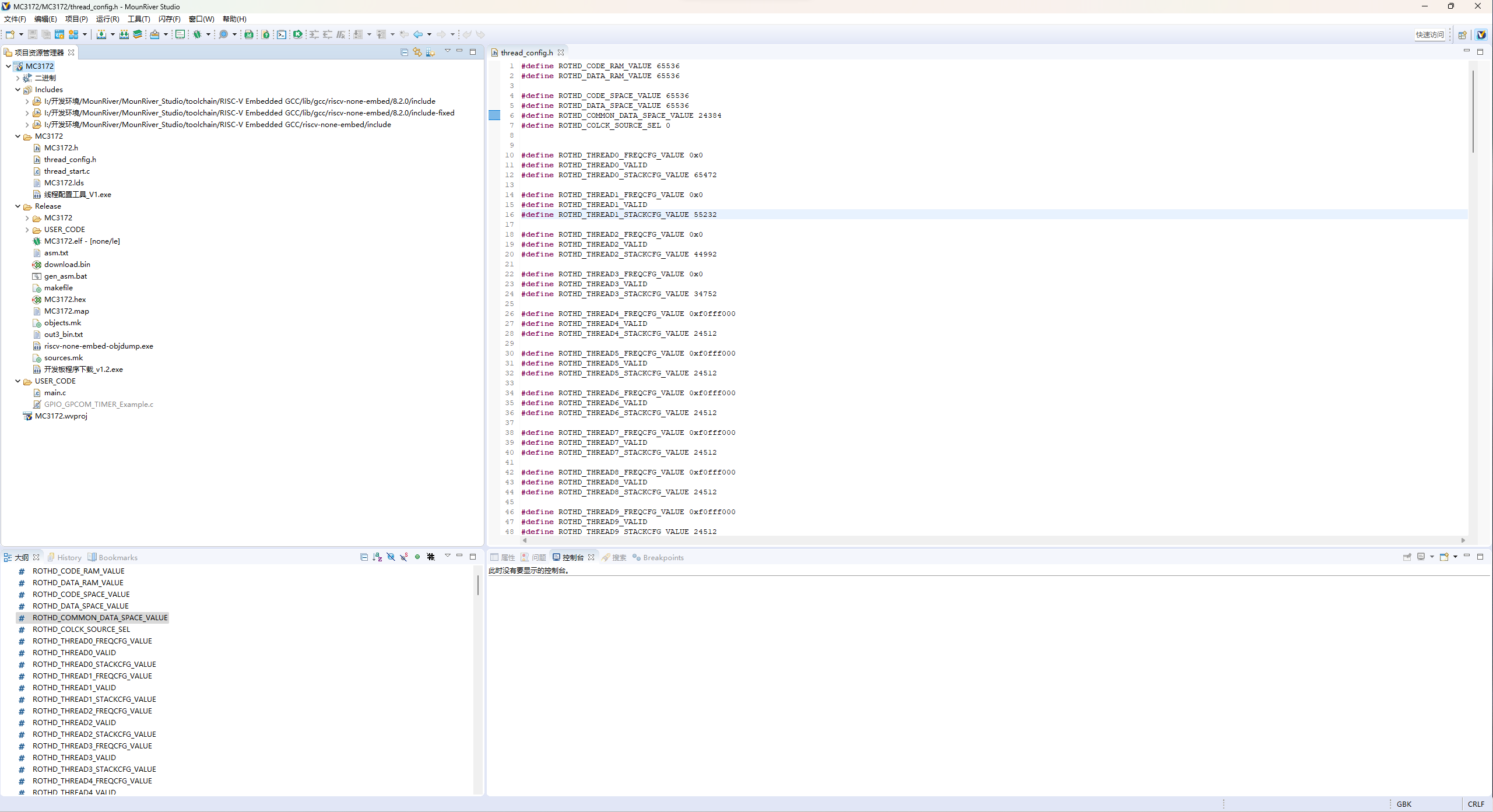Select the MounRiver perspective icon
1493x812 pixels.
pos(1481,35)
